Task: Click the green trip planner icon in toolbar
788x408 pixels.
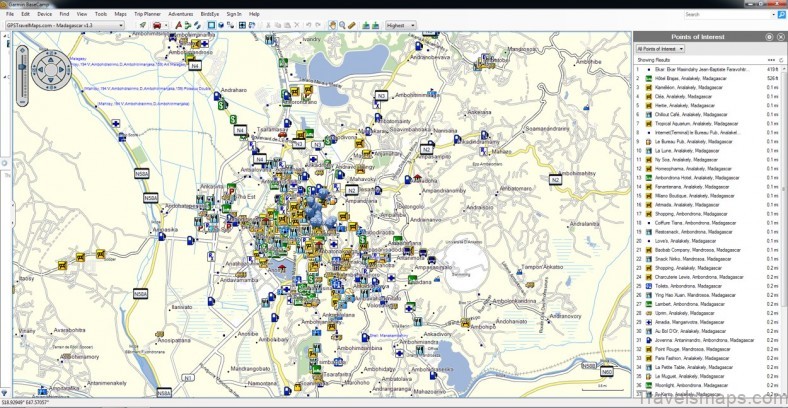Action: tap(143, 25)
